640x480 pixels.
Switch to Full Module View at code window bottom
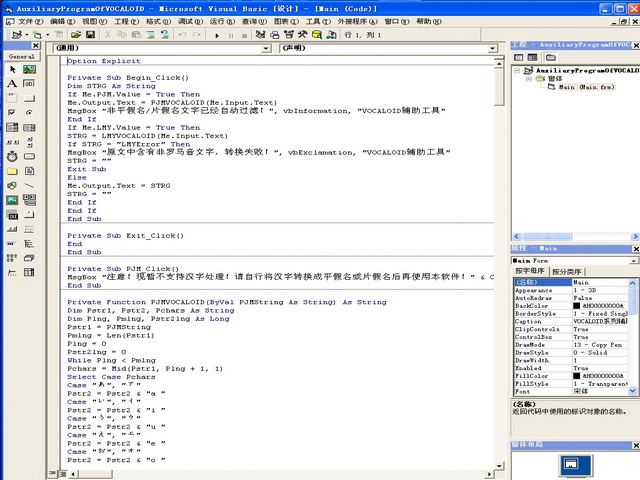[x=62, y=474]
